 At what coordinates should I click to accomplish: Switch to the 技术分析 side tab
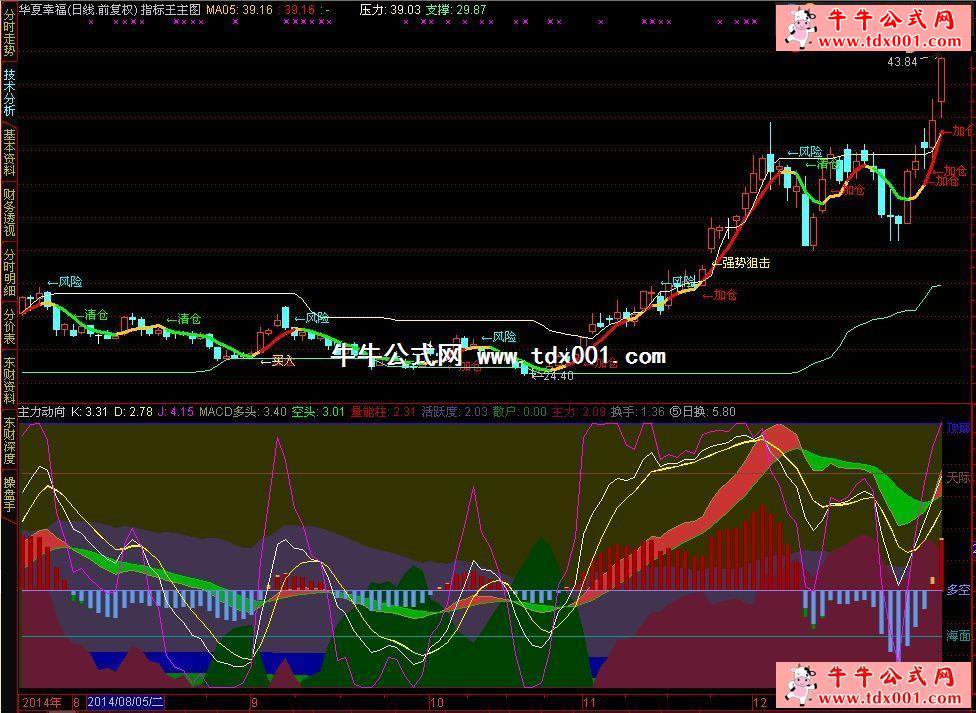coord(9,93)
